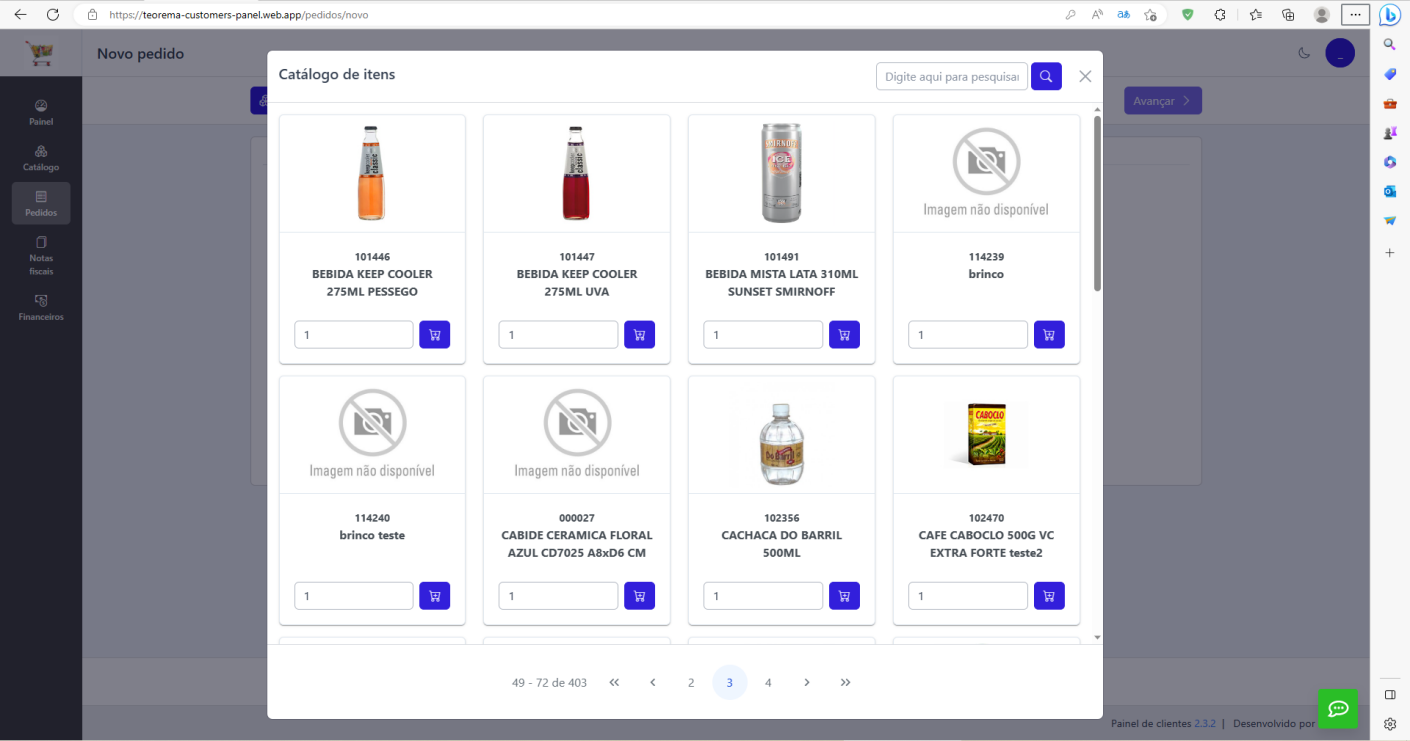Add item 114239 brinco to cart
The image size is (1410, 741).
1049,335
